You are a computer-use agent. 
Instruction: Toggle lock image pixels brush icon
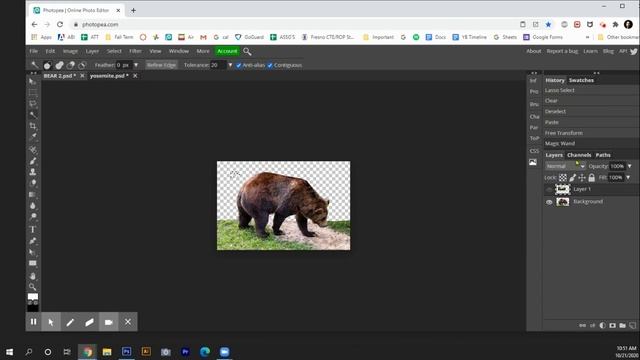click(573, 178)
